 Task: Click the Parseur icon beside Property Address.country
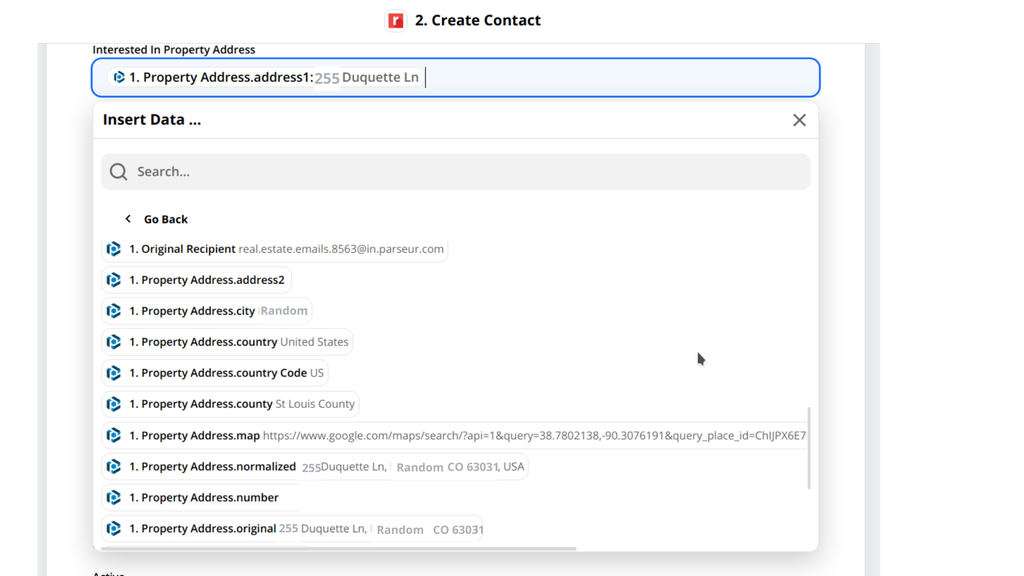click(113, 341)
